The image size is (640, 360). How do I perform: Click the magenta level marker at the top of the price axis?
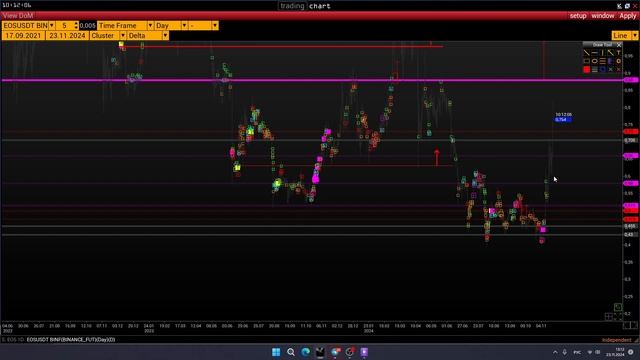click(631, 80)
